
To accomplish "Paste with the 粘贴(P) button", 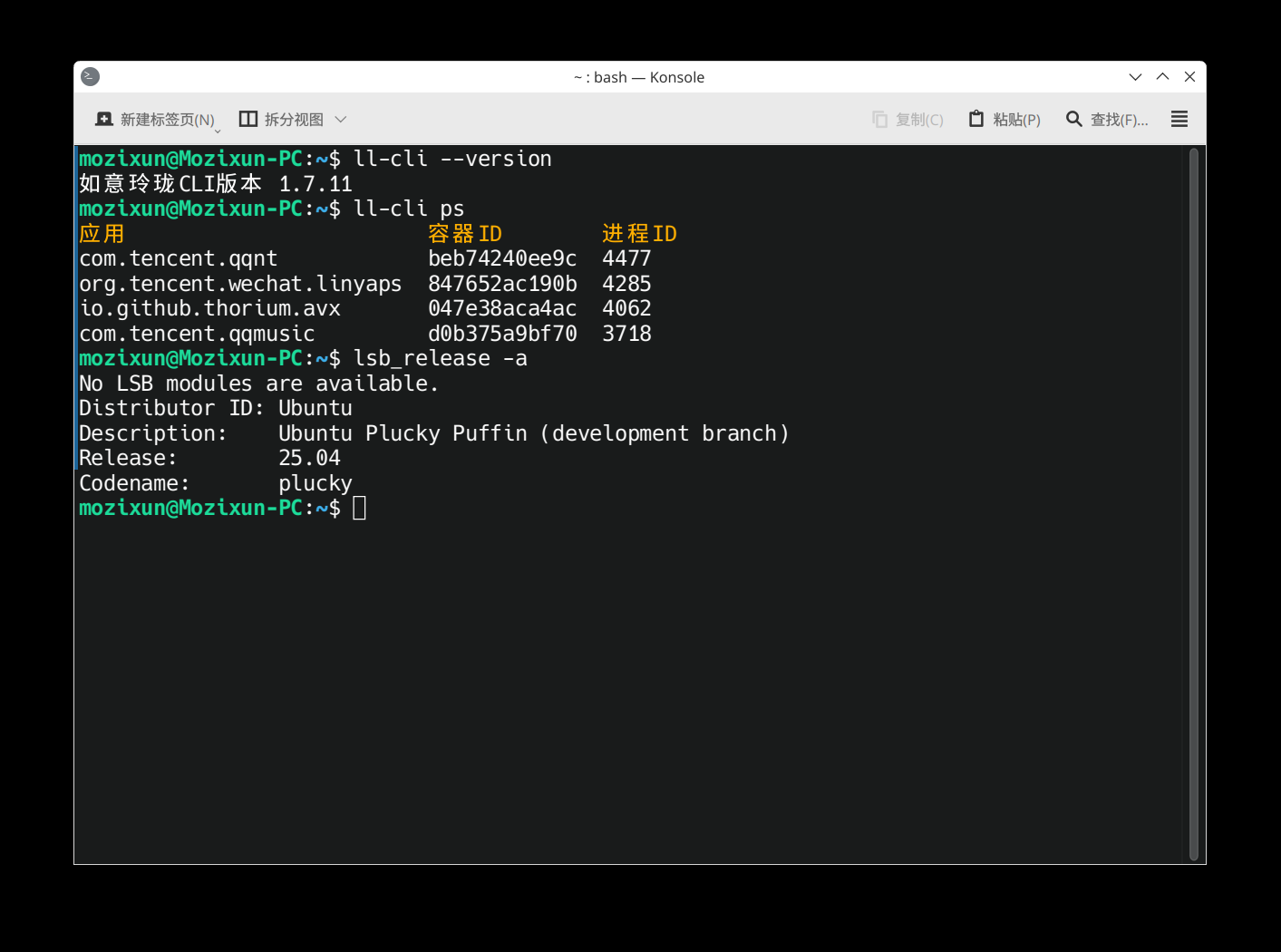I will tap(1004, 120).
